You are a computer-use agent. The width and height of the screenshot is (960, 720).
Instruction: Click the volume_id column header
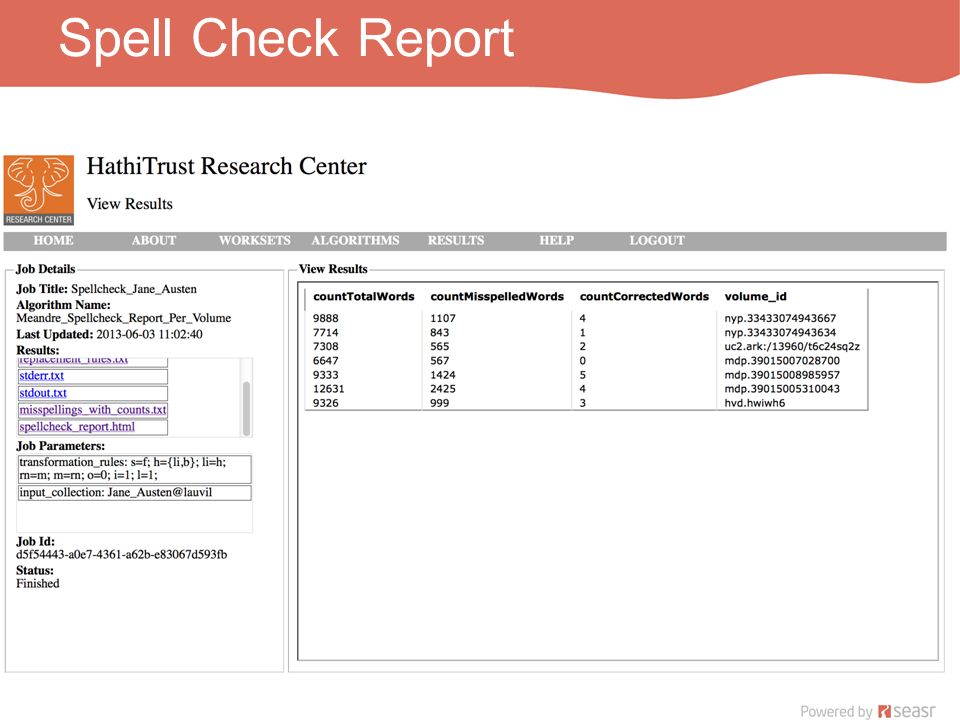click(x=756, y=296)
